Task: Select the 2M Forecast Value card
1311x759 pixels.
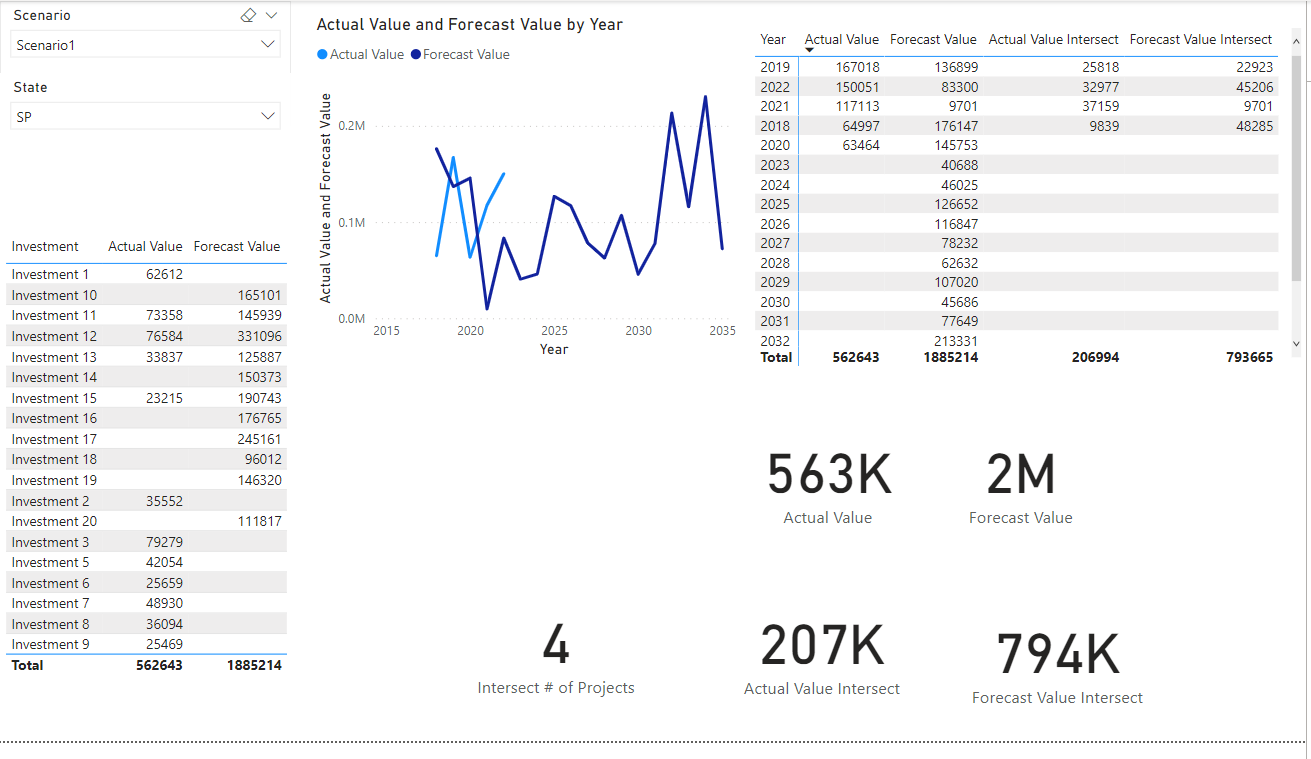Action: (x=1021, y=488)
